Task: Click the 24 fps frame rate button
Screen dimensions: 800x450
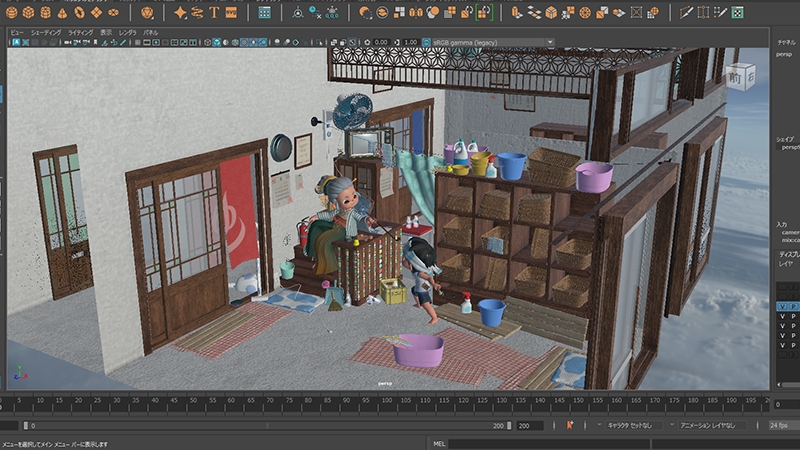Action: click(x=778, y=425)
